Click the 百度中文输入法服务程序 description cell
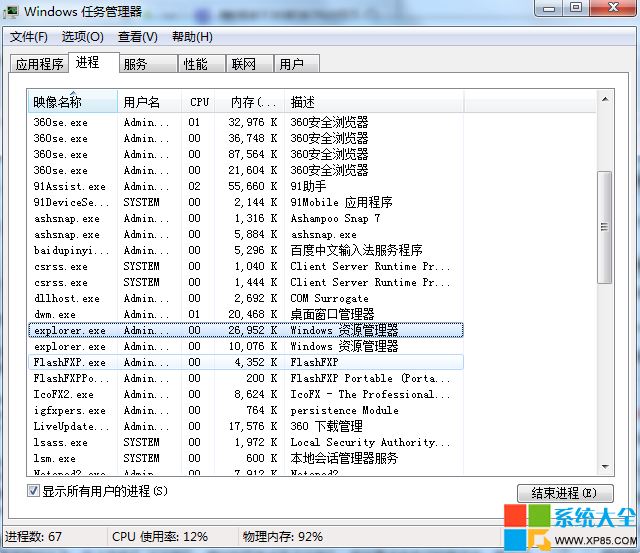Screen dimensions: 640x553 (x=356, y=250)
